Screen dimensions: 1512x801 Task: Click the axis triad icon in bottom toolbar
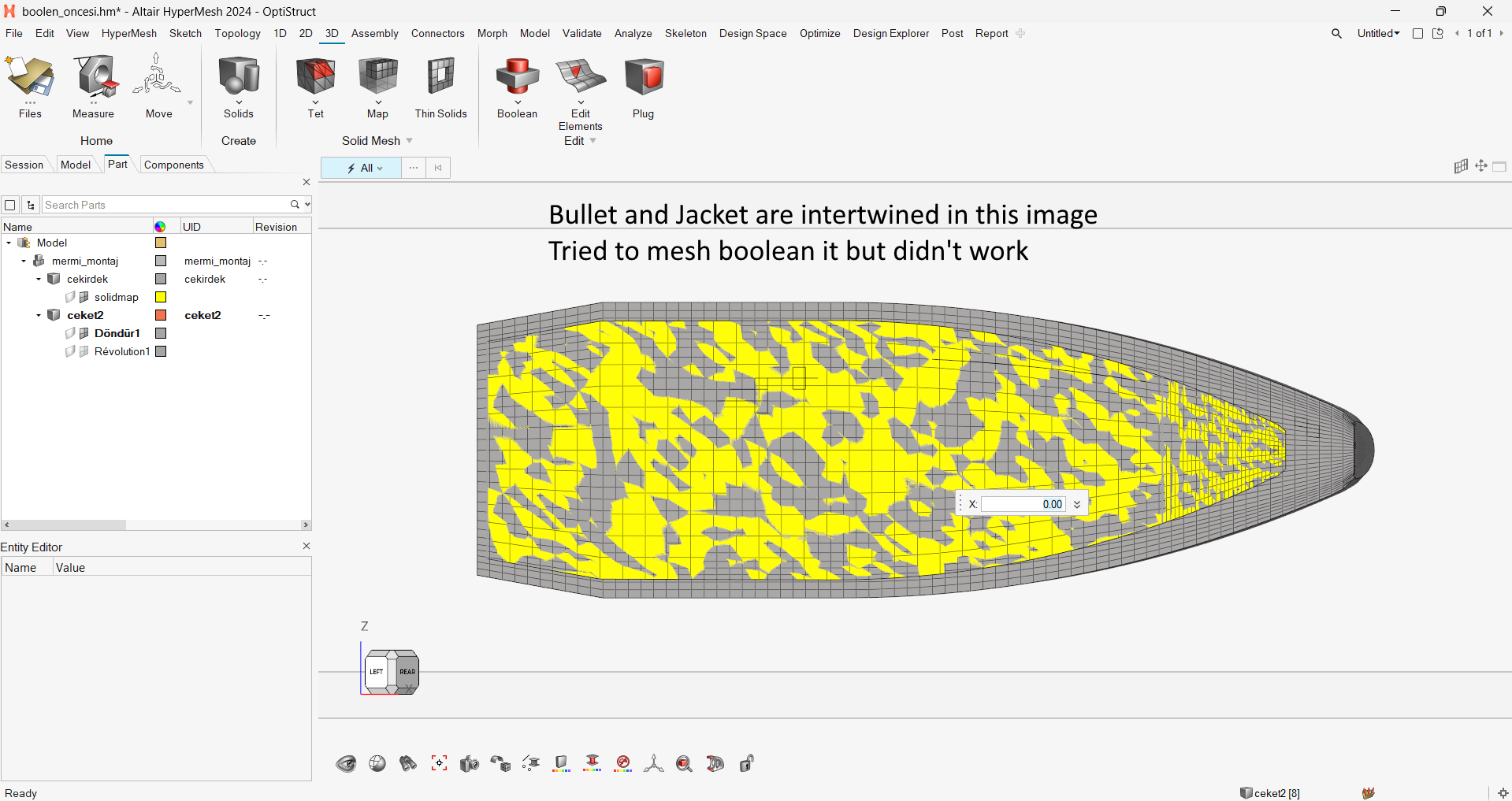tap(653, 763)
